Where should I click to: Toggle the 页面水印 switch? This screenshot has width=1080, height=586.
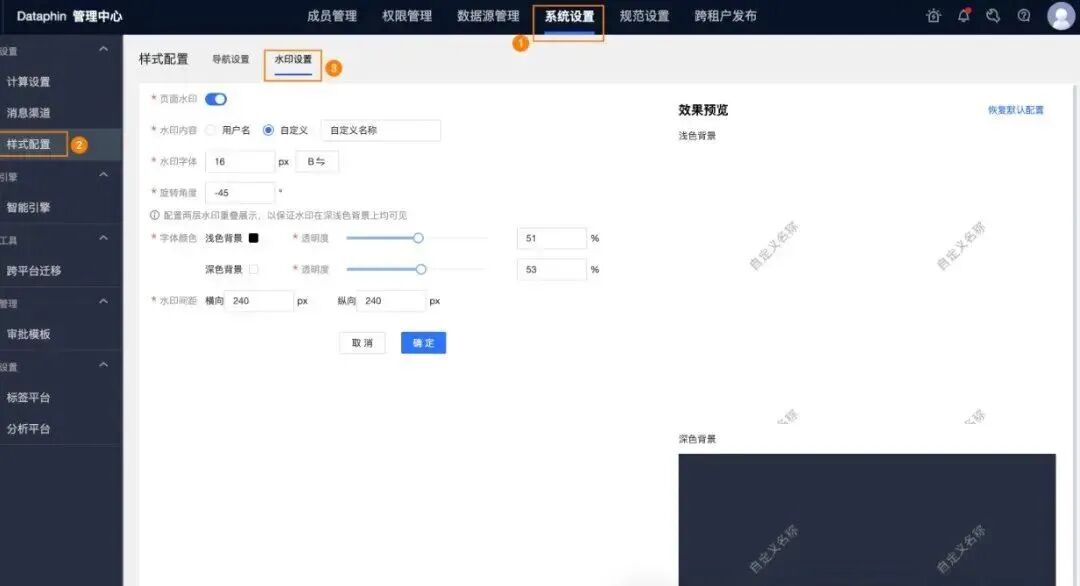point(216,99)
